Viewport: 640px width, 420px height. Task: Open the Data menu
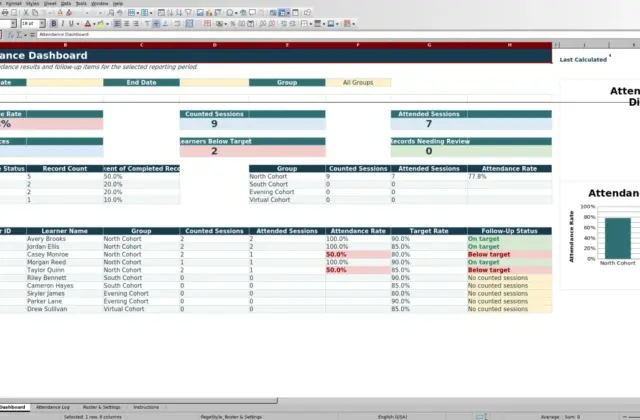tap(66, 3)
